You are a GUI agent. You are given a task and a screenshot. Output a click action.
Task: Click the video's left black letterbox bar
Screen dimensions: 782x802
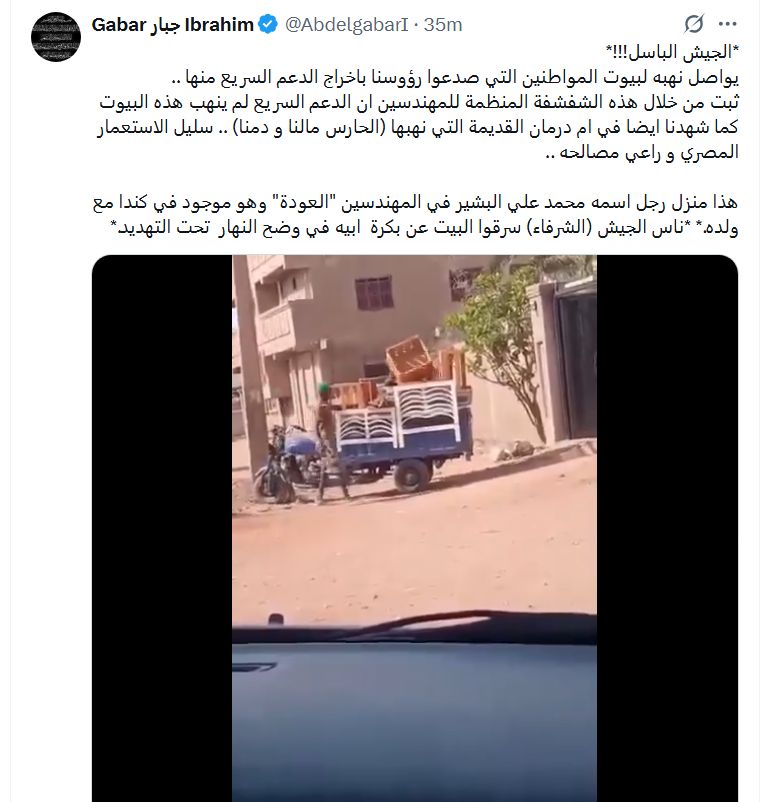(162, 528)
